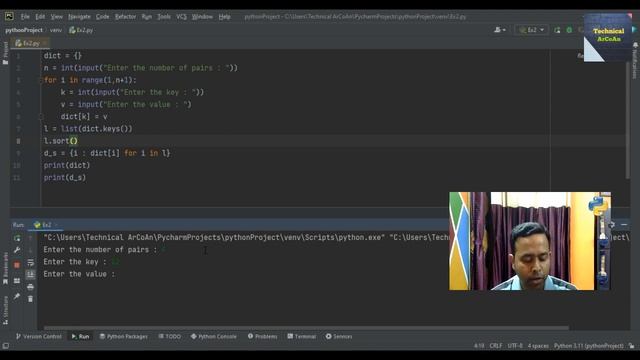Click pythonProject in the breadcrumb
Image resolution: width=640 pixels, height=360 pixels.
[x=24, y=30]
